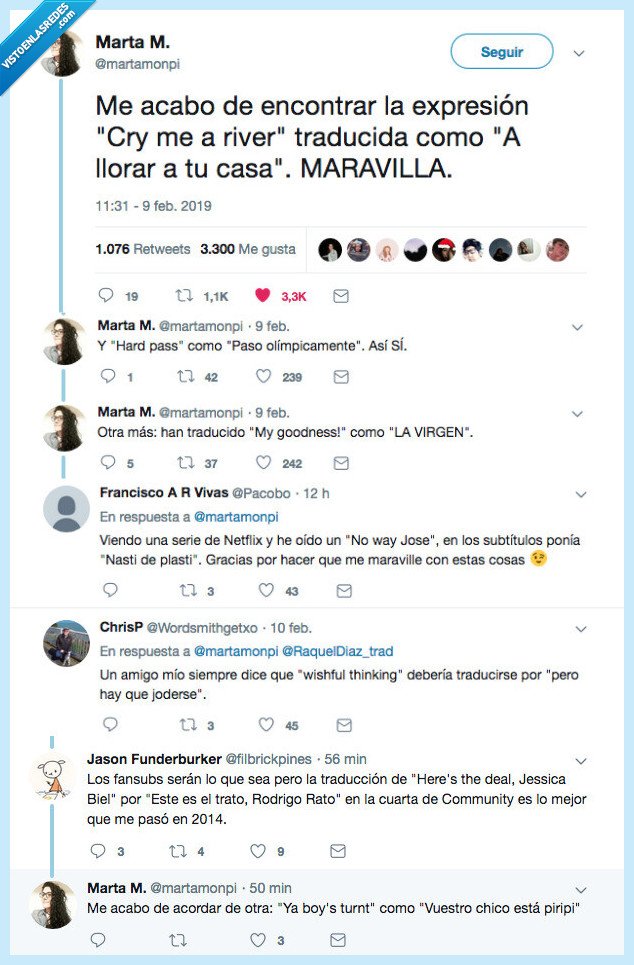The image size is (634, 965).
Task: Reply to ChrisP's wishful thinking tweet
Action: click(x=110, y=725)
